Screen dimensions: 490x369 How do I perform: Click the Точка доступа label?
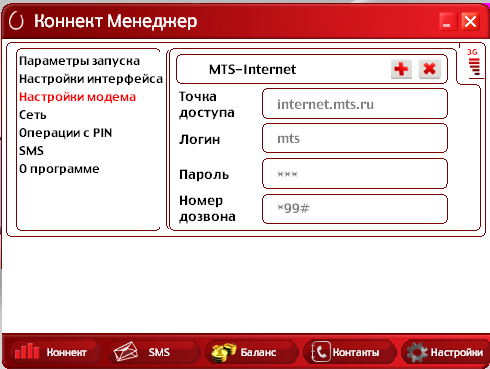click(207, 105)
